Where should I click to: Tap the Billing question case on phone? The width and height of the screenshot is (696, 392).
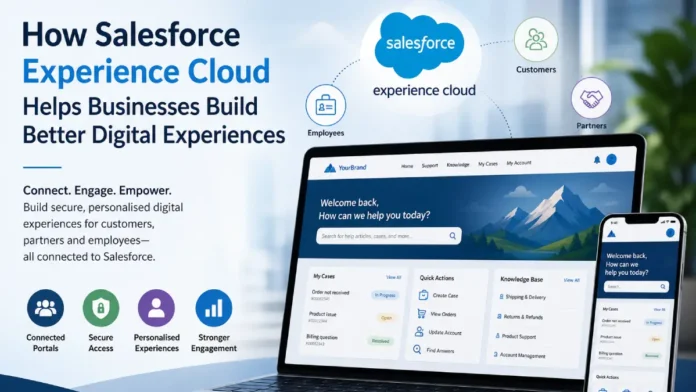point(610,355)
